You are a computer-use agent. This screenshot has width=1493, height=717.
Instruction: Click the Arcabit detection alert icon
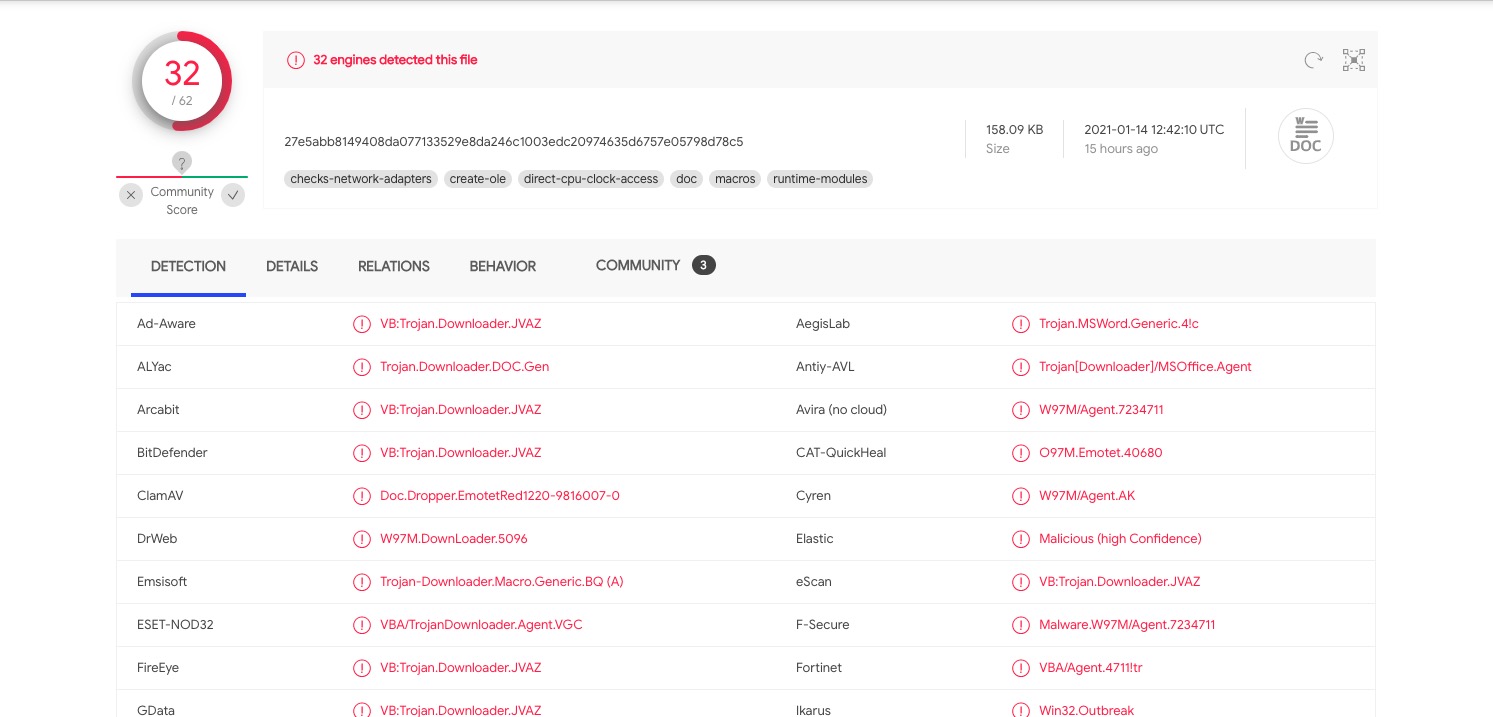coord(362,410)
